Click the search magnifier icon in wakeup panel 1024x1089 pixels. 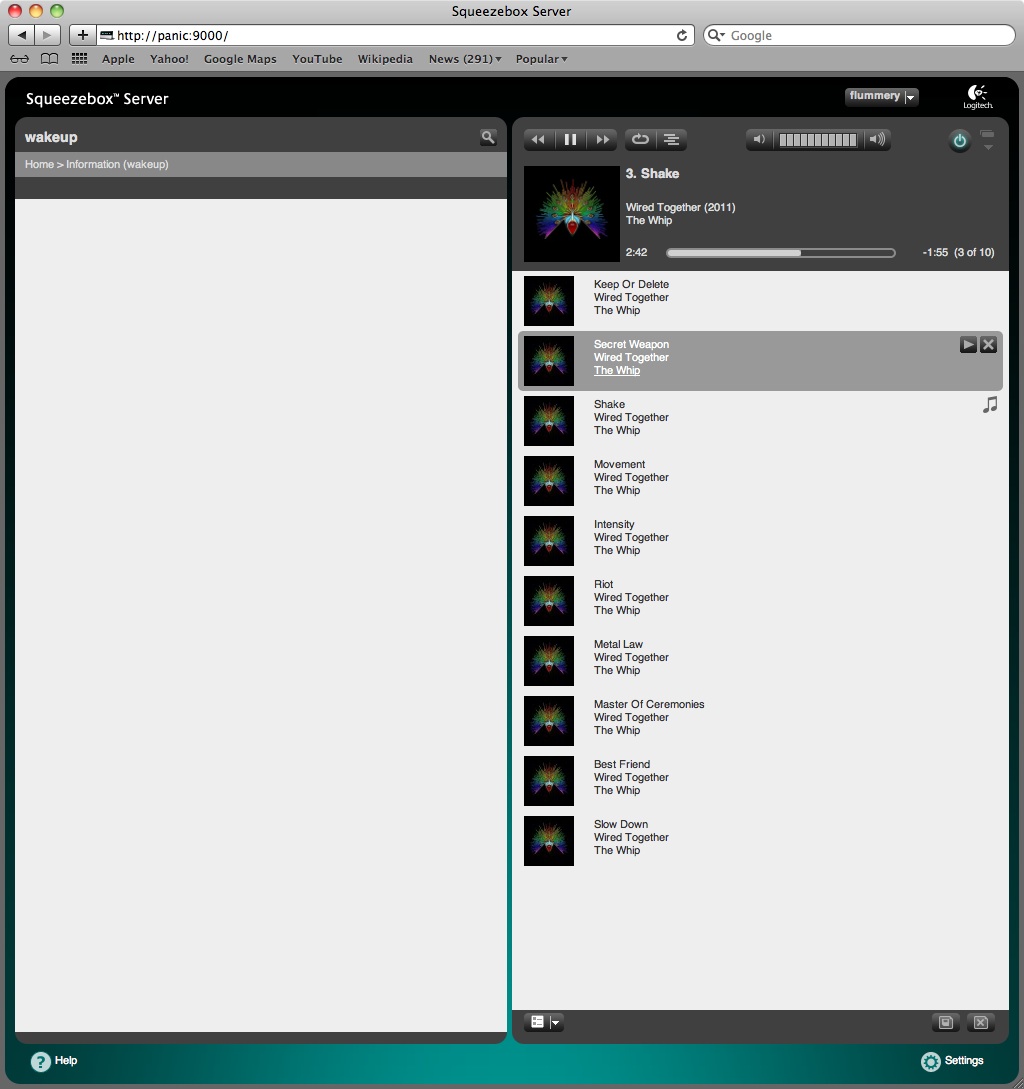point(488,137)
